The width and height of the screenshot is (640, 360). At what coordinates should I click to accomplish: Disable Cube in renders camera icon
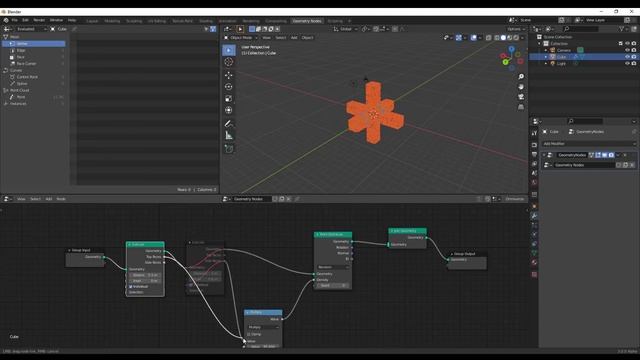(633, 57)
